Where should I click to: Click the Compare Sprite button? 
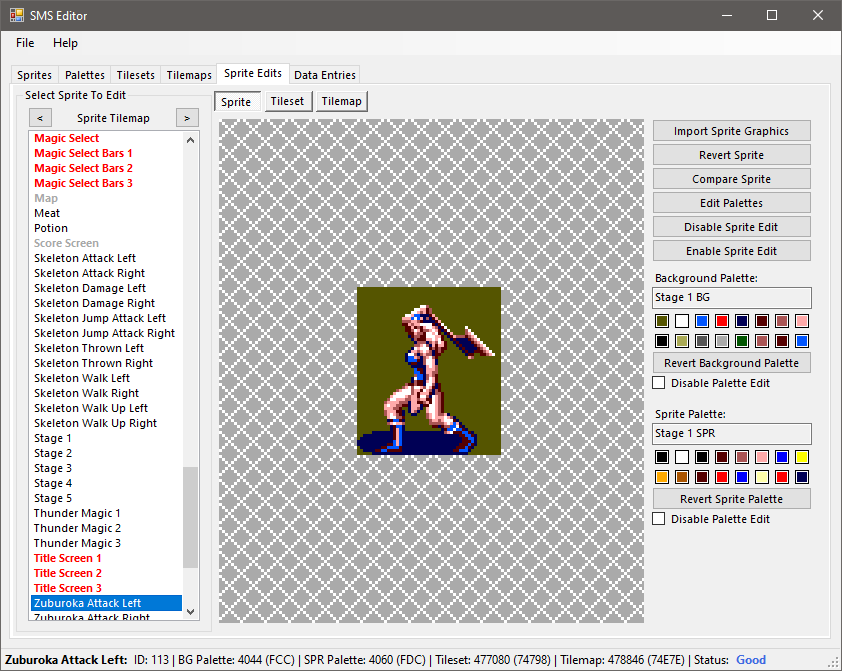(x=731, y=179)
